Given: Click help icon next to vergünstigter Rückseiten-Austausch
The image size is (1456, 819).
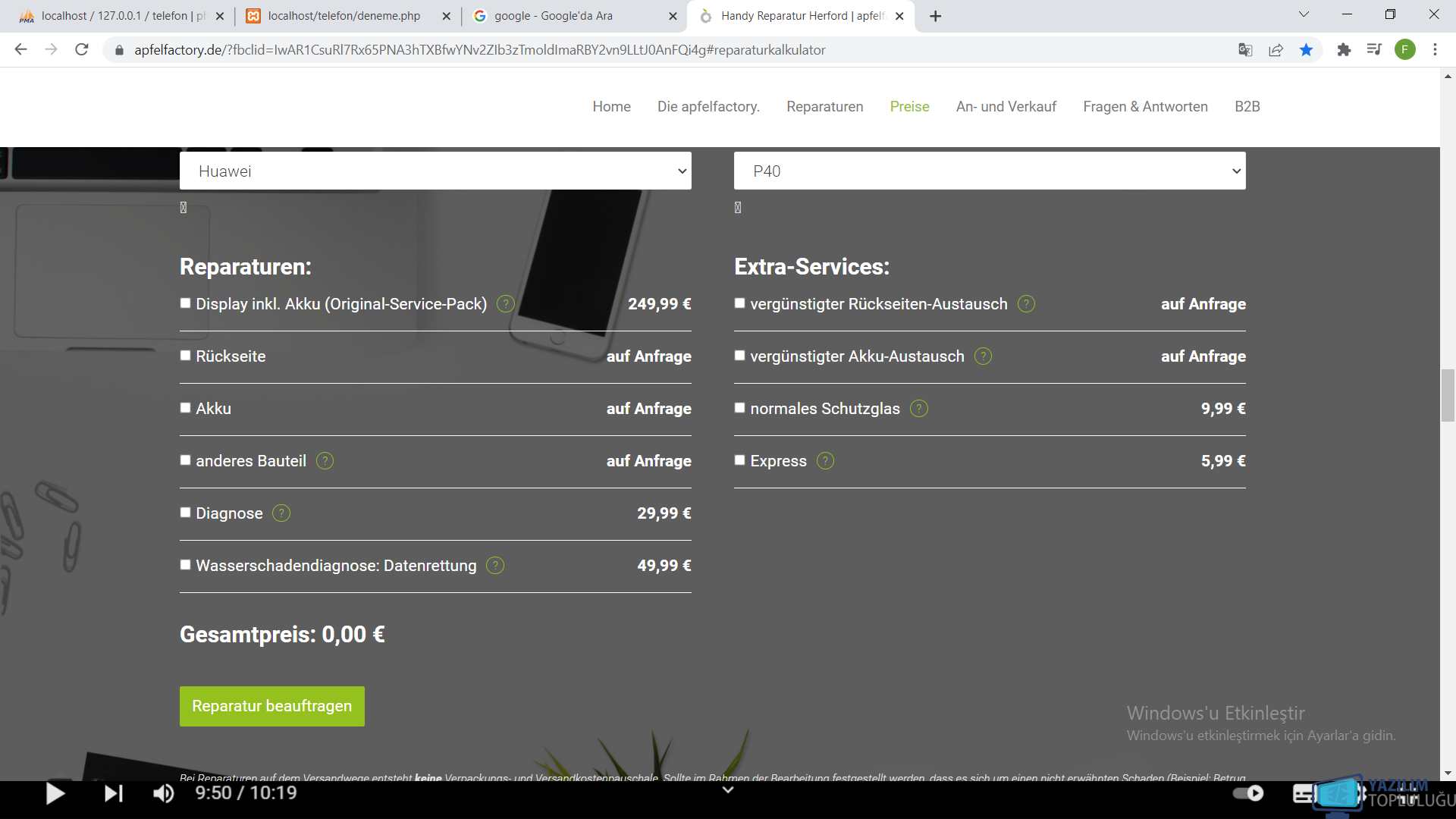Looking at the screenshot, I should point(1026,304).
